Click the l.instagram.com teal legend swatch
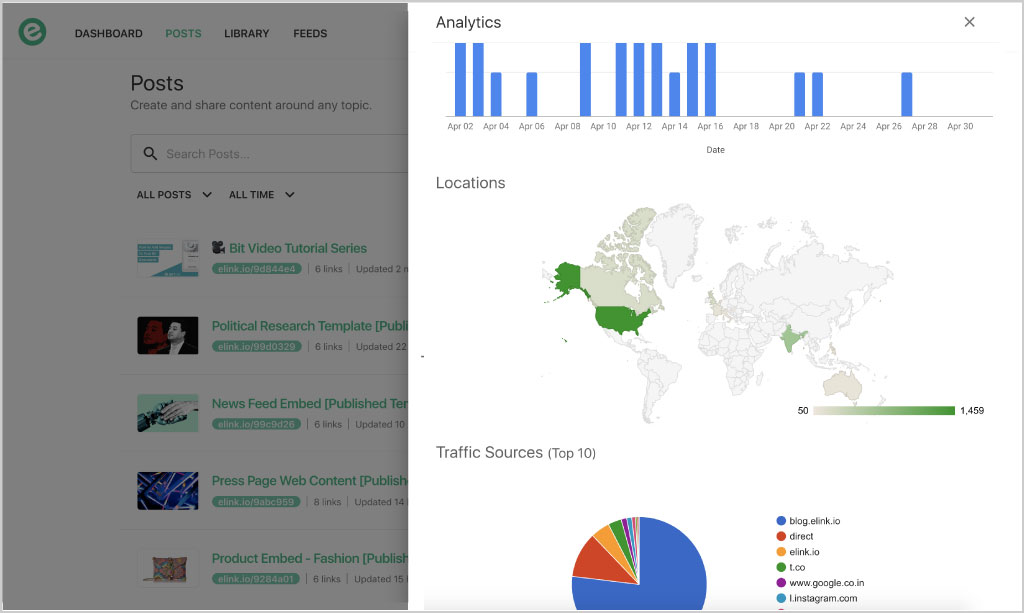1024x613 pixels. click(780, 598)
